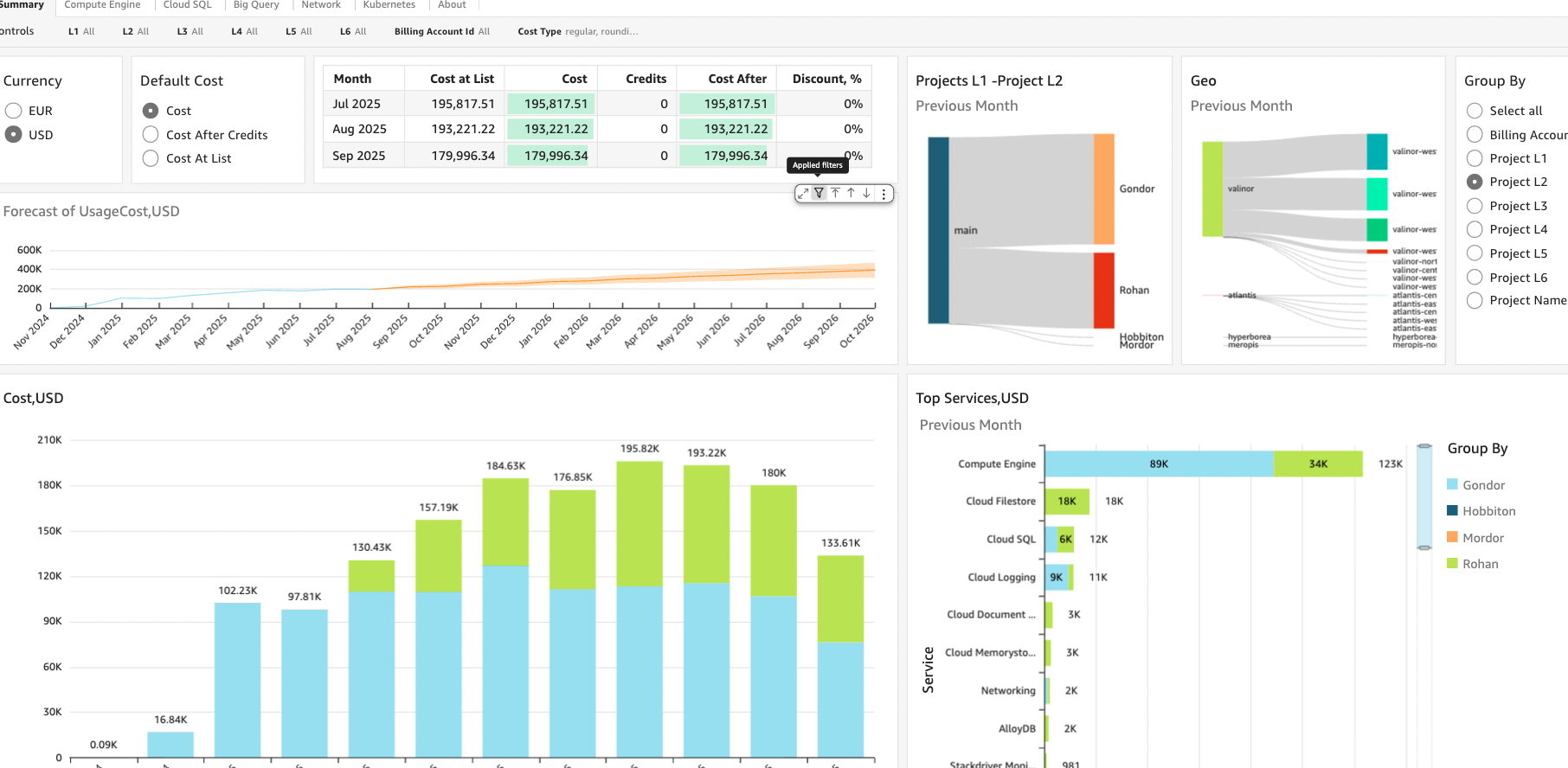
Task: Select Project L1 in Group By
Action: coord(1475,158)
